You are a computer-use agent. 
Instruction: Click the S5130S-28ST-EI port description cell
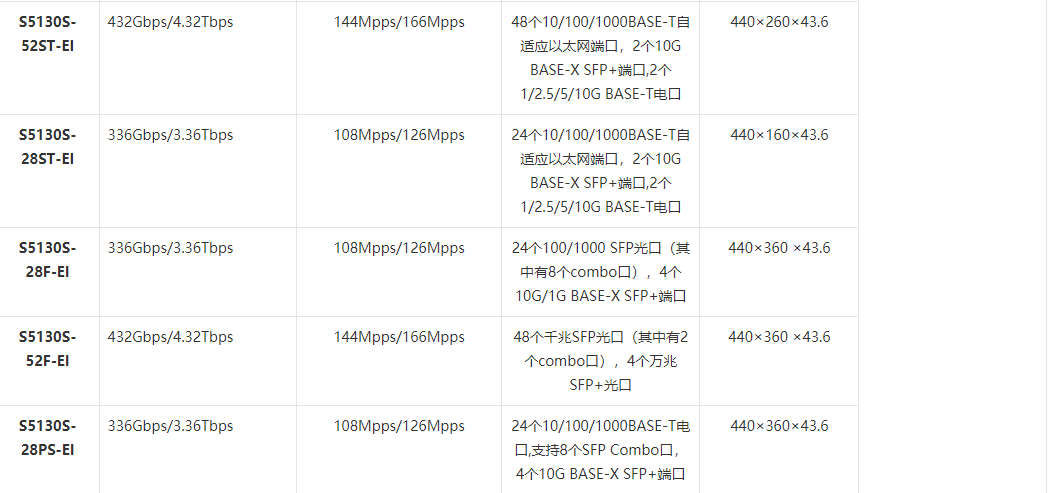tap(601, 171)
